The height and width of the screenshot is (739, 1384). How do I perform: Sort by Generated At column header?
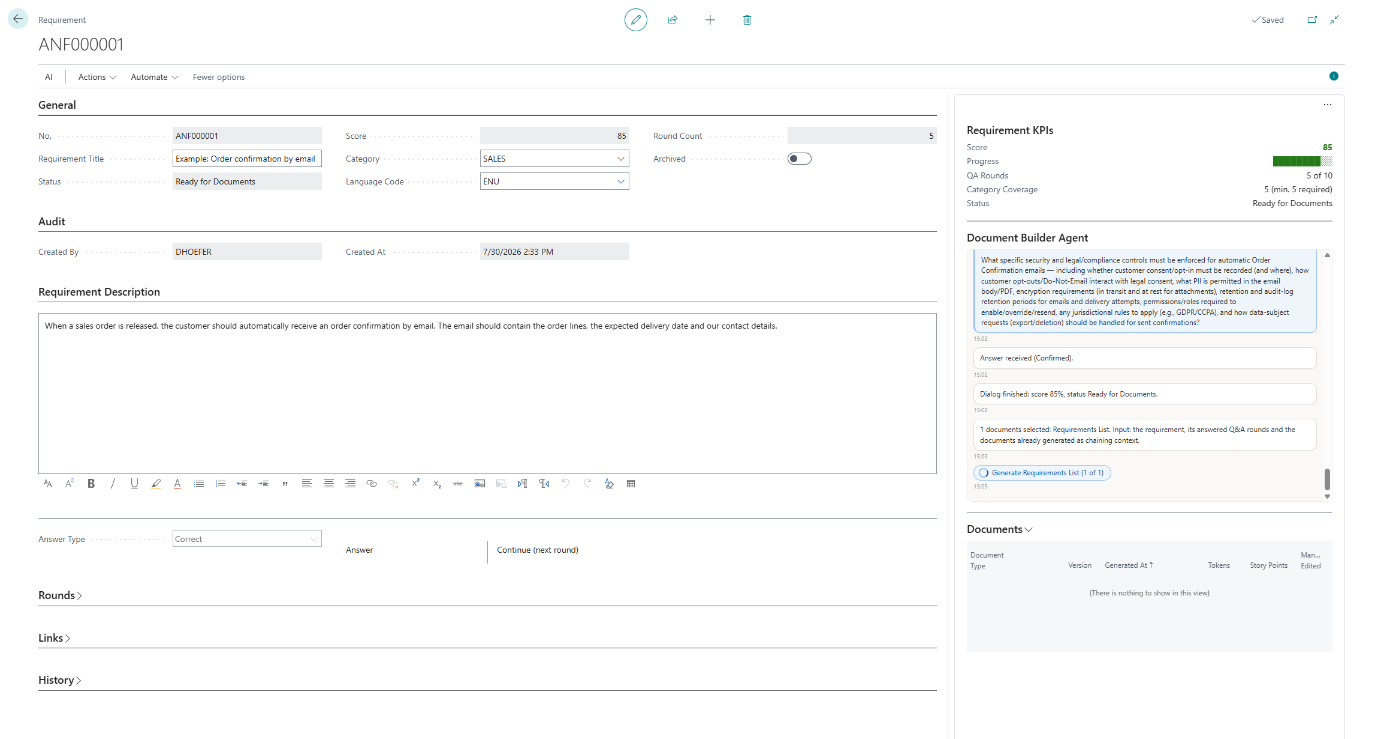click(x=1129, y=566)
